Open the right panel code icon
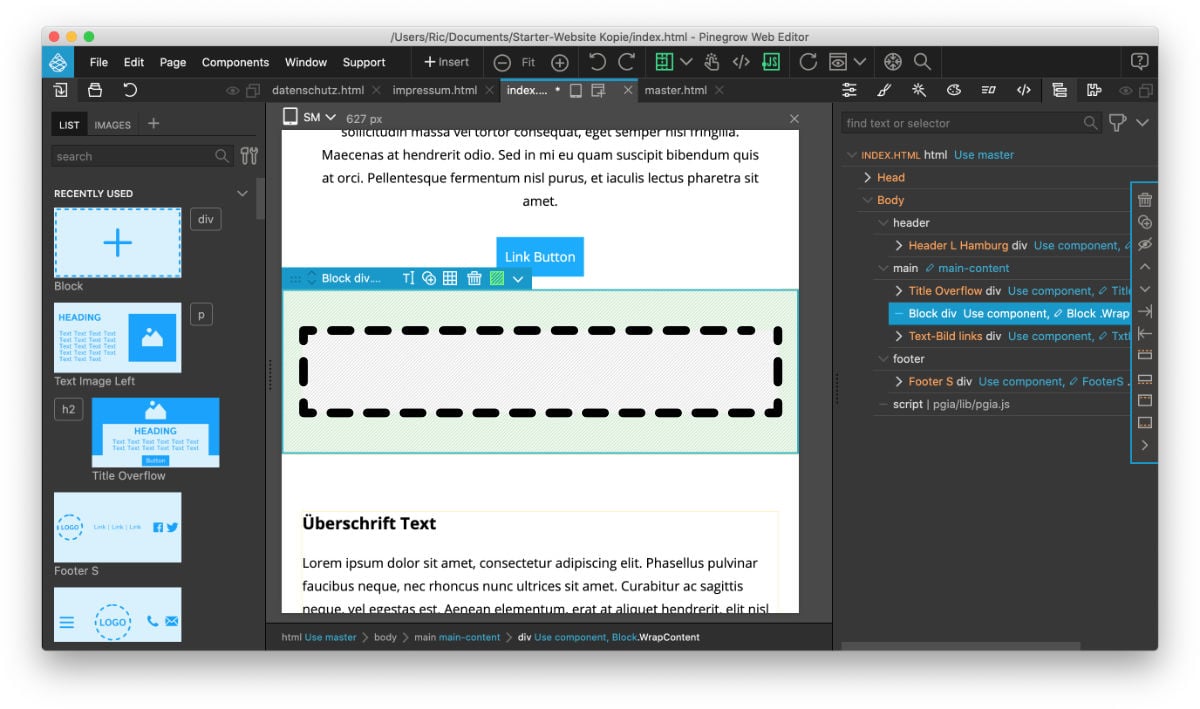Screen dimensions: 1200x709 click(1023, 90)
